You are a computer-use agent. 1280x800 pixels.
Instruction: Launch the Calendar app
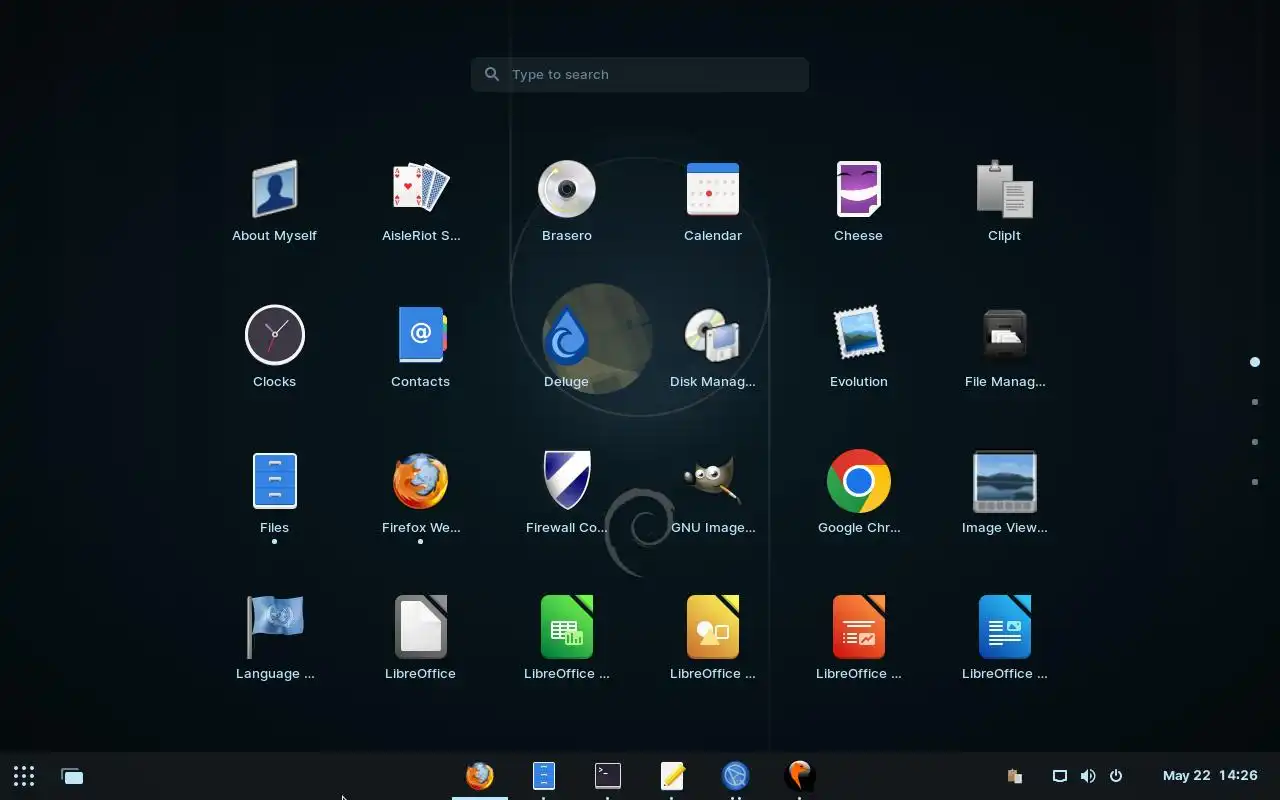713,201
